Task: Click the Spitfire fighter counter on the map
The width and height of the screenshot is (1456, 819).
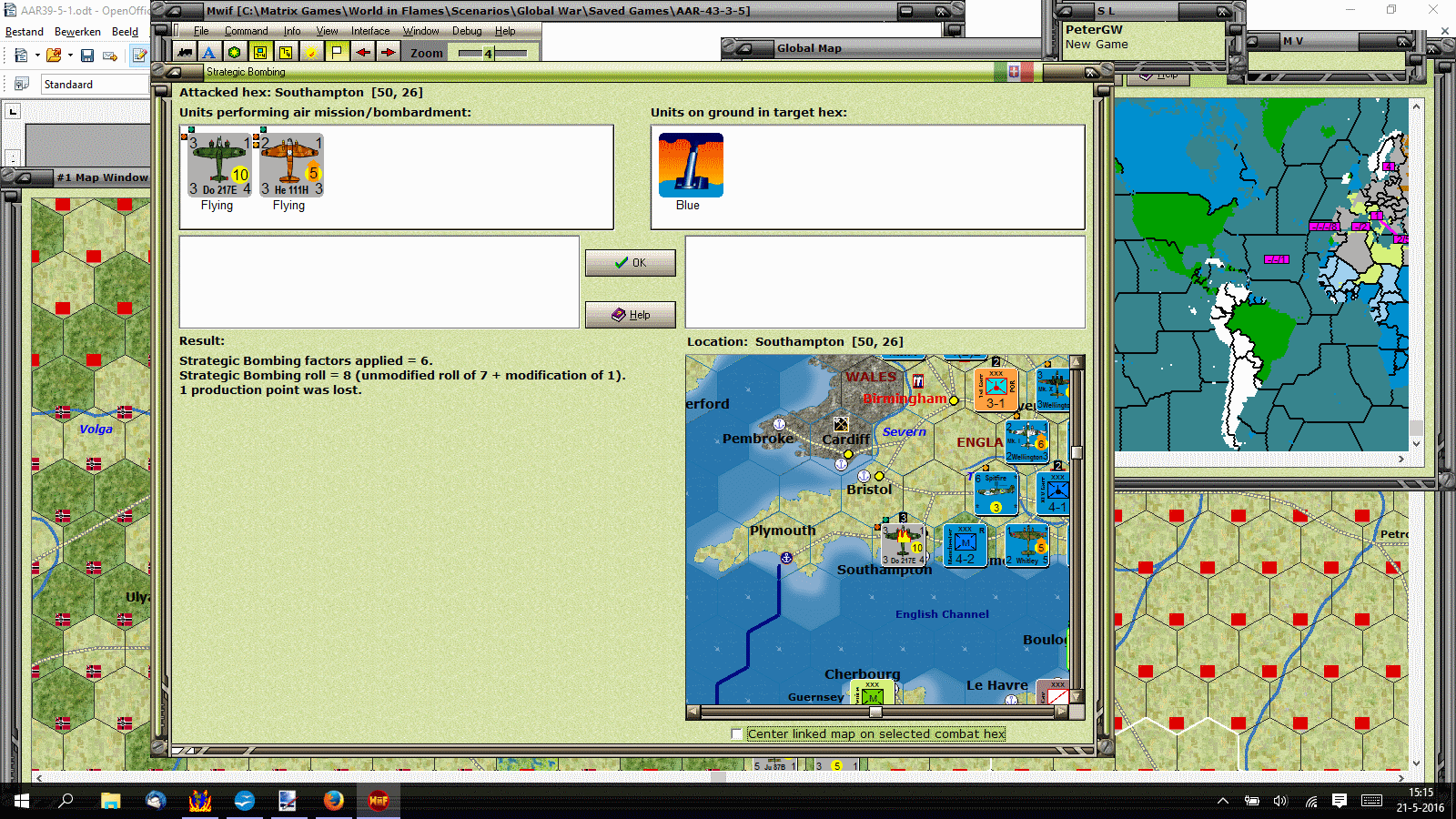Action: [x=996, y=492]
